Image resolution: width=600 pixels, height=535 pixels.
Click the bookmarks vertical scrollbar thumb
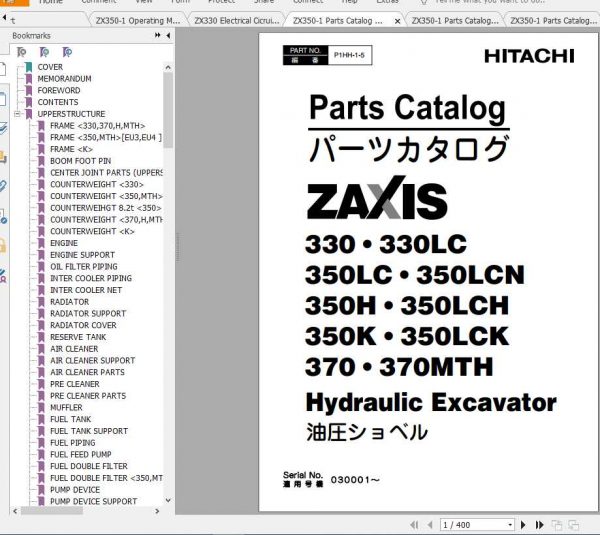click(x=168, y=110)
